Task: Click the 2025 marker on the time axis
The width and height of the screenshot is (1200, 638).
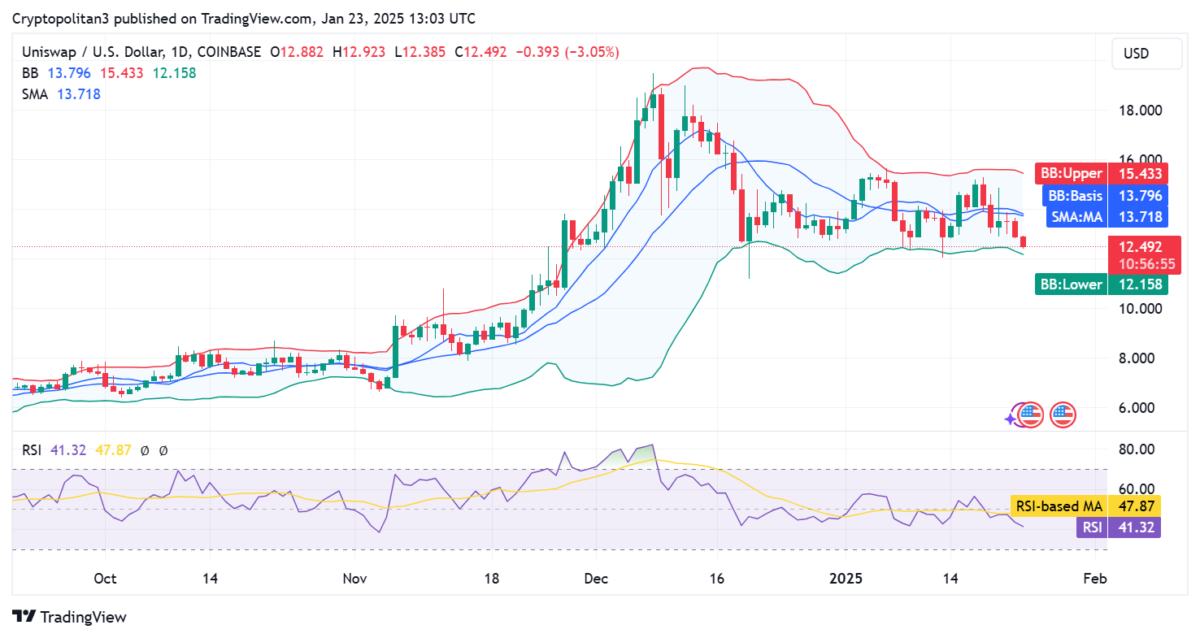Action: 846,579
